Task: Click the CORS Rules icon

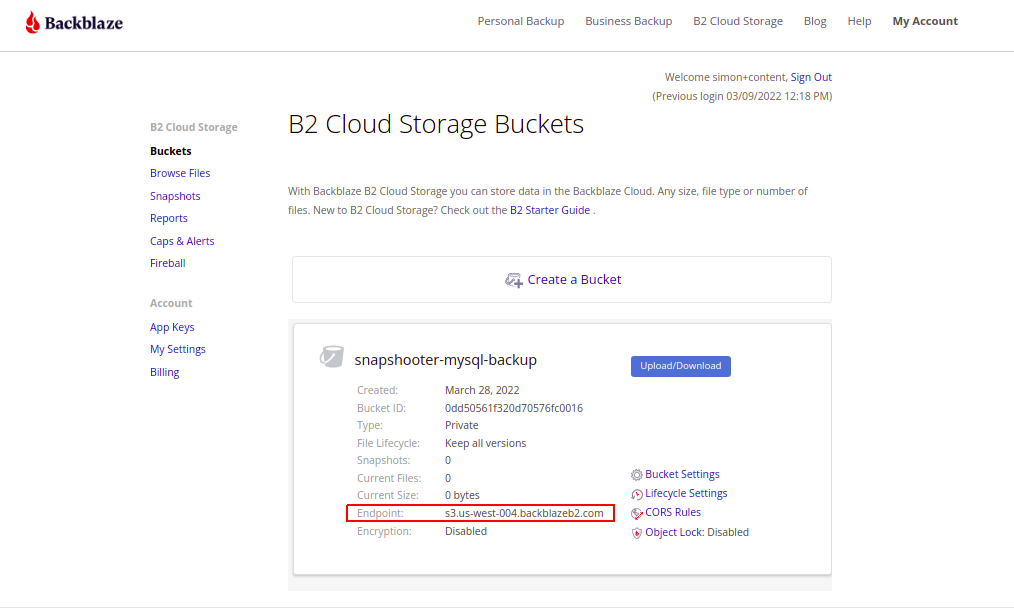Action: (637, 513)
